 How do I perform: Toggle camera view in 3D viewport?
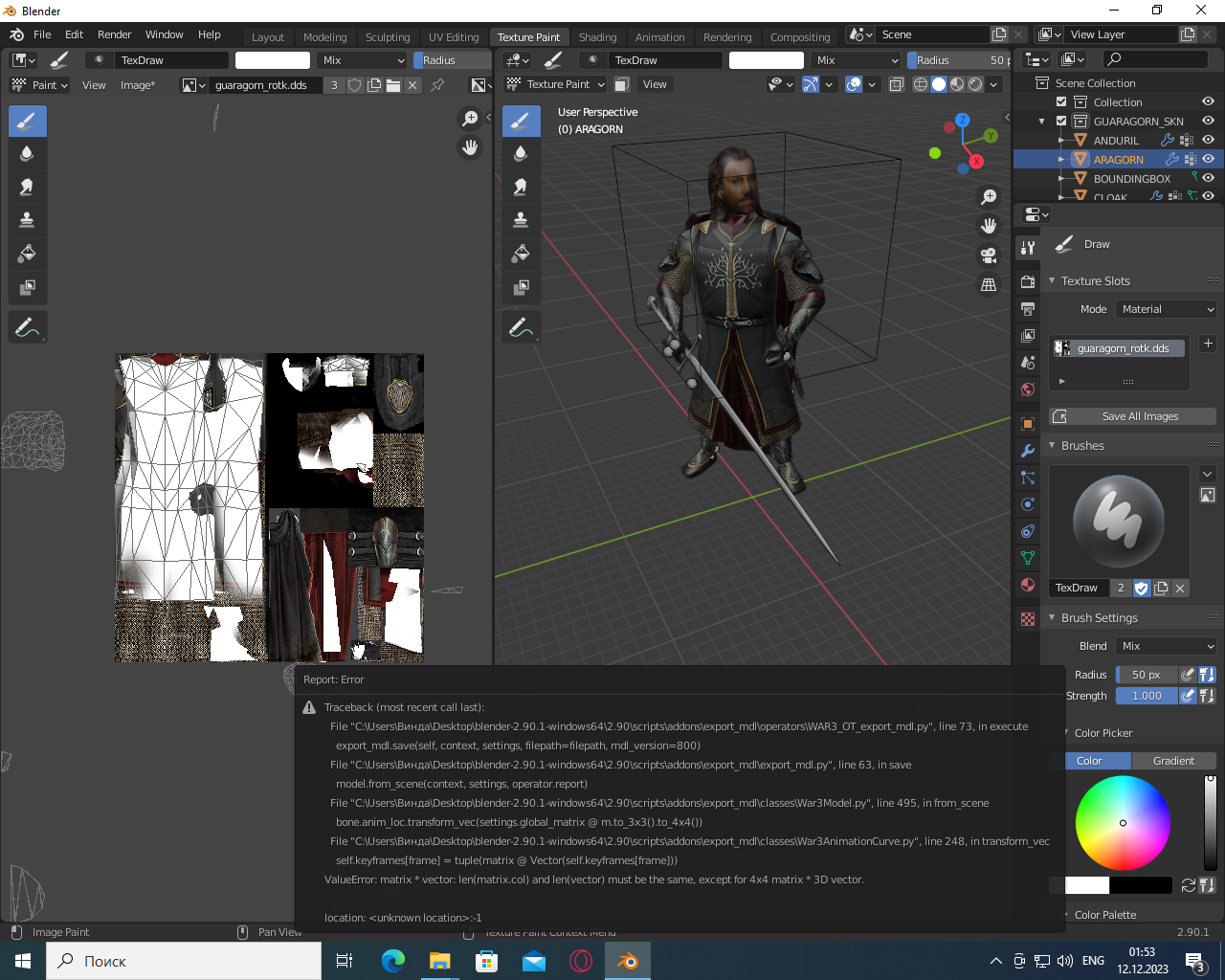click(989, 256)
